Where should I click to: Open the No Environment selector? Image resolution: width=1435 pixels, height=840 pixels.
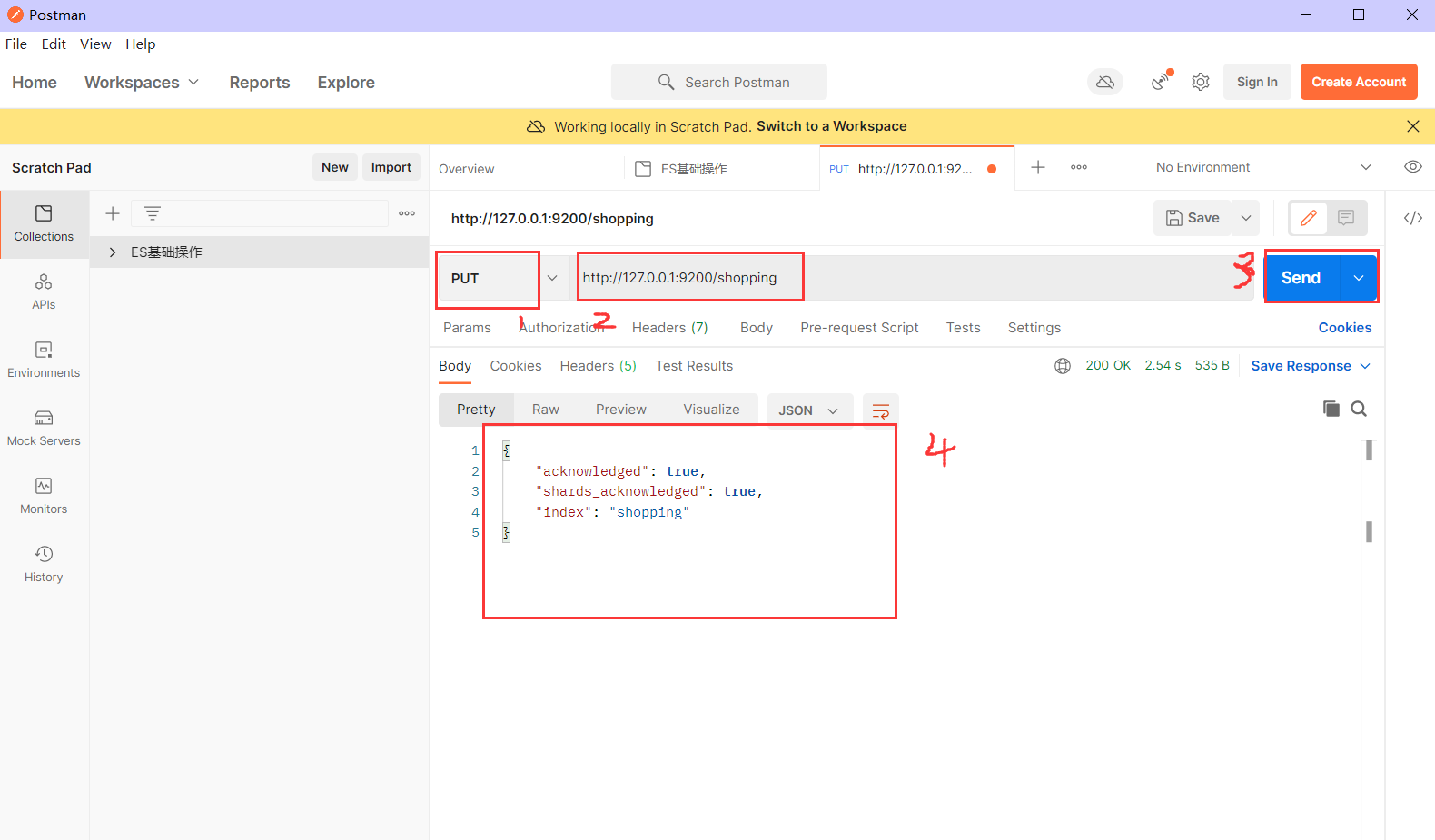coord(1263,167)
